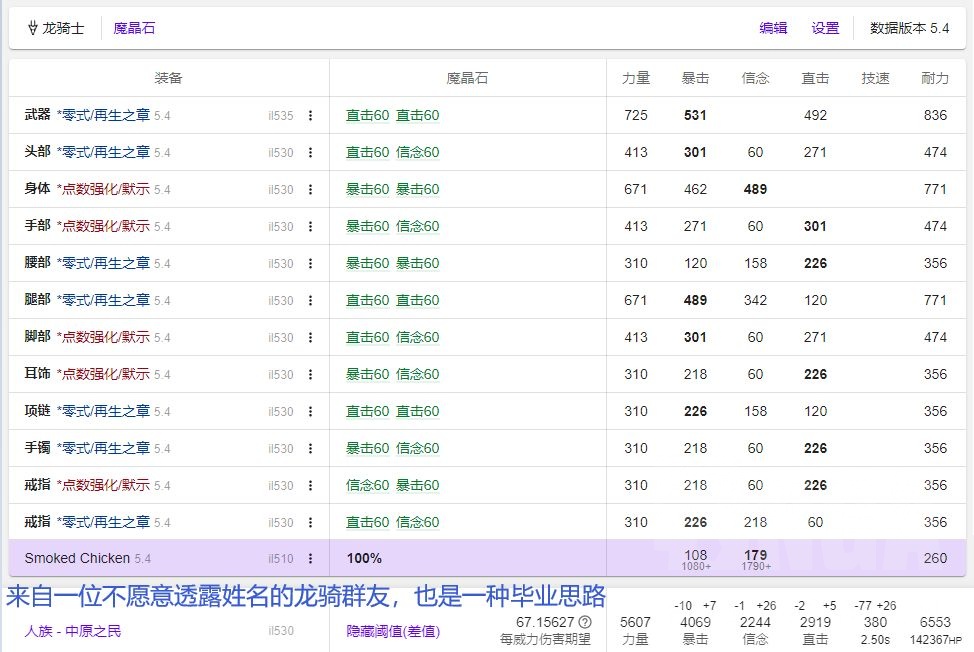Open the kebab menu on the 头部 head row

pyautogui.click(x=311, y=152)
